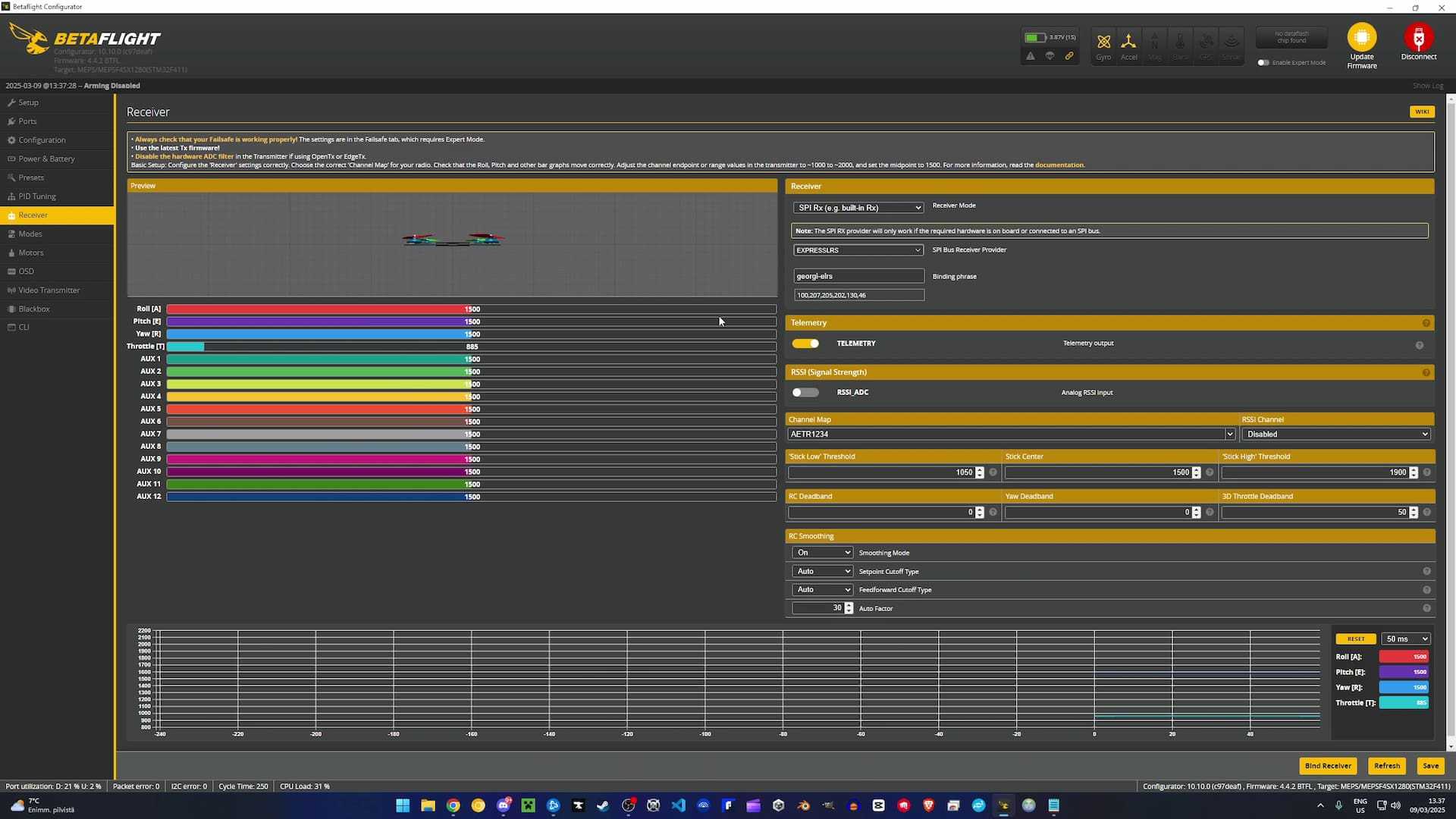
Task: Follow the documentation link
Action: tap(1059, 165)
